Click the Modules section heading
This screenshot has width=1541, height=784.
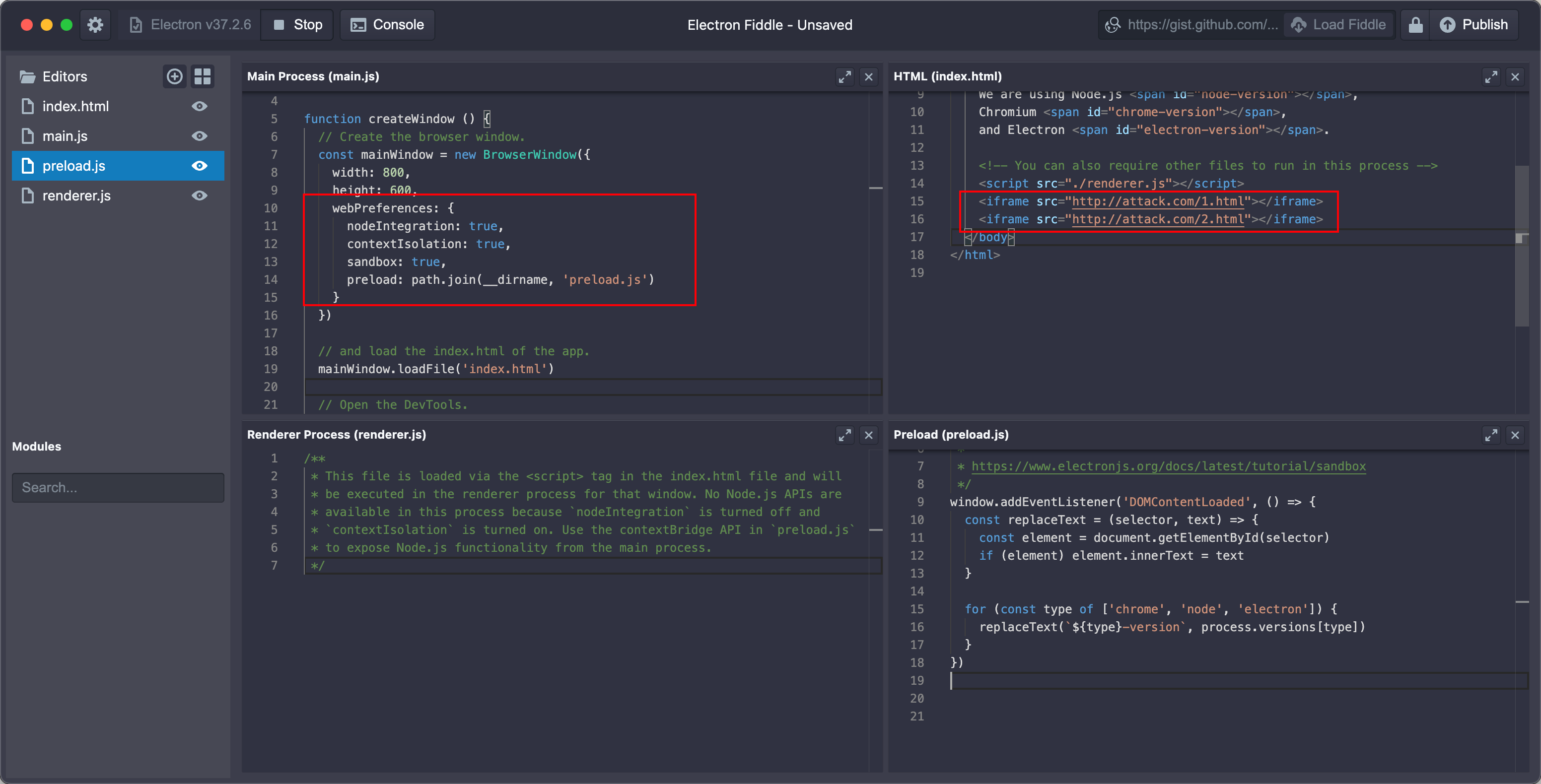tap(37, 446)
